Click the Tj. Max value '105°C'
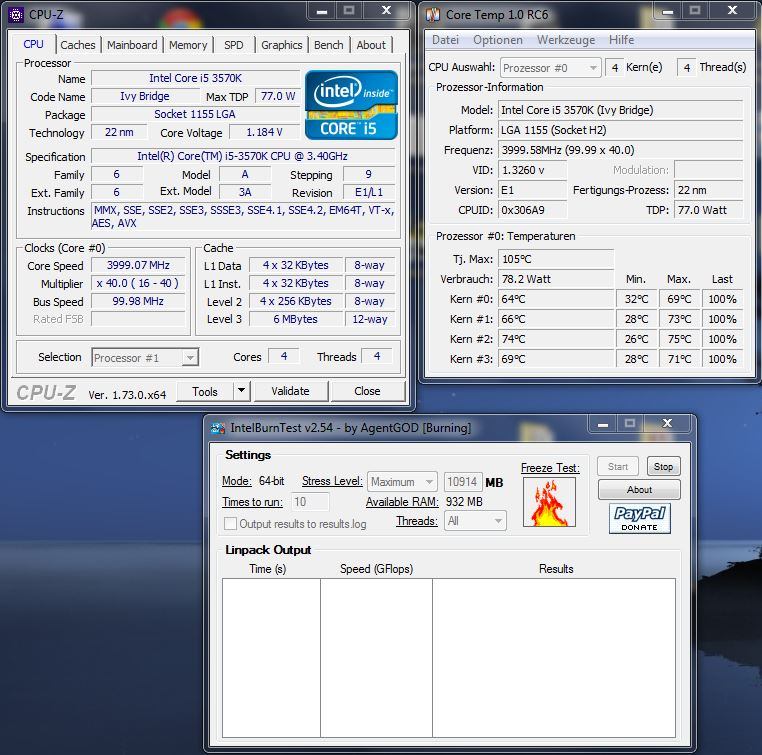The width and height of the screenshot is (762, 755). [555, 259]
